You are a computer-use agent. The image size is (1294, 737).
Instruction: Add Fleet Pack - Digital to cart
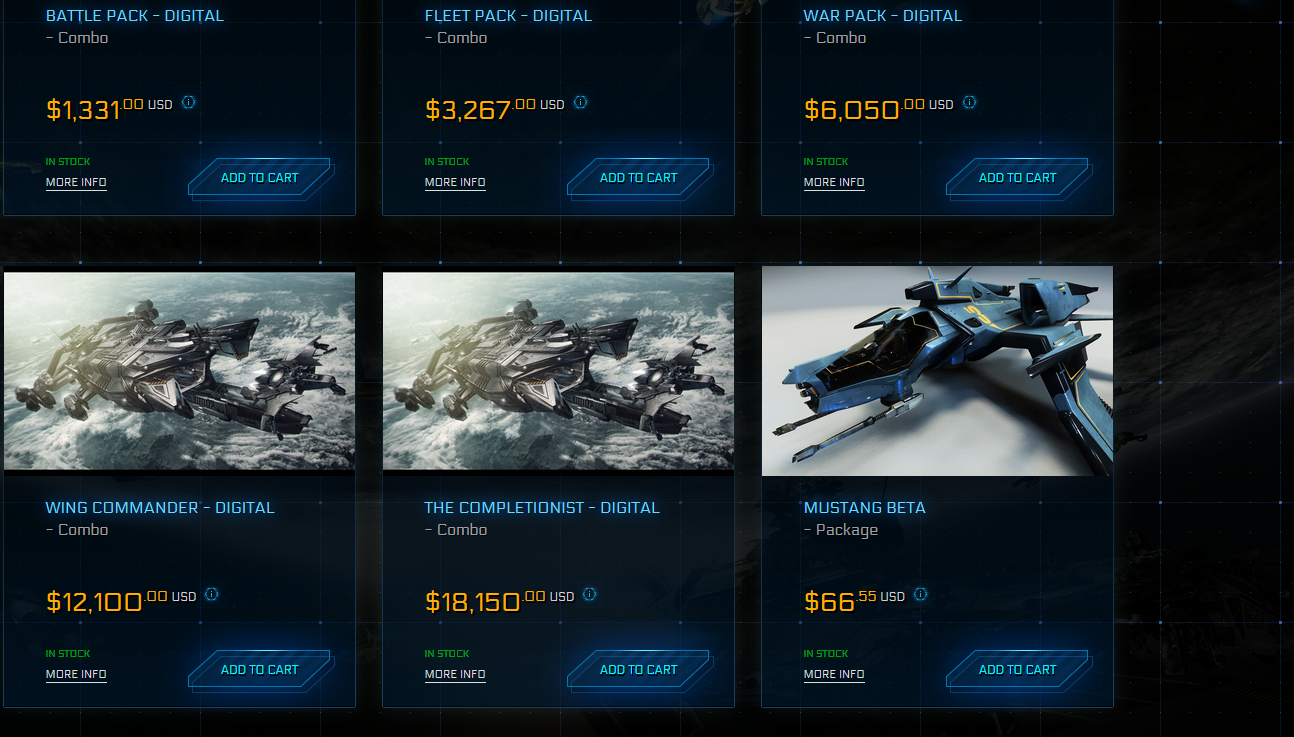[x=639, y=178]
